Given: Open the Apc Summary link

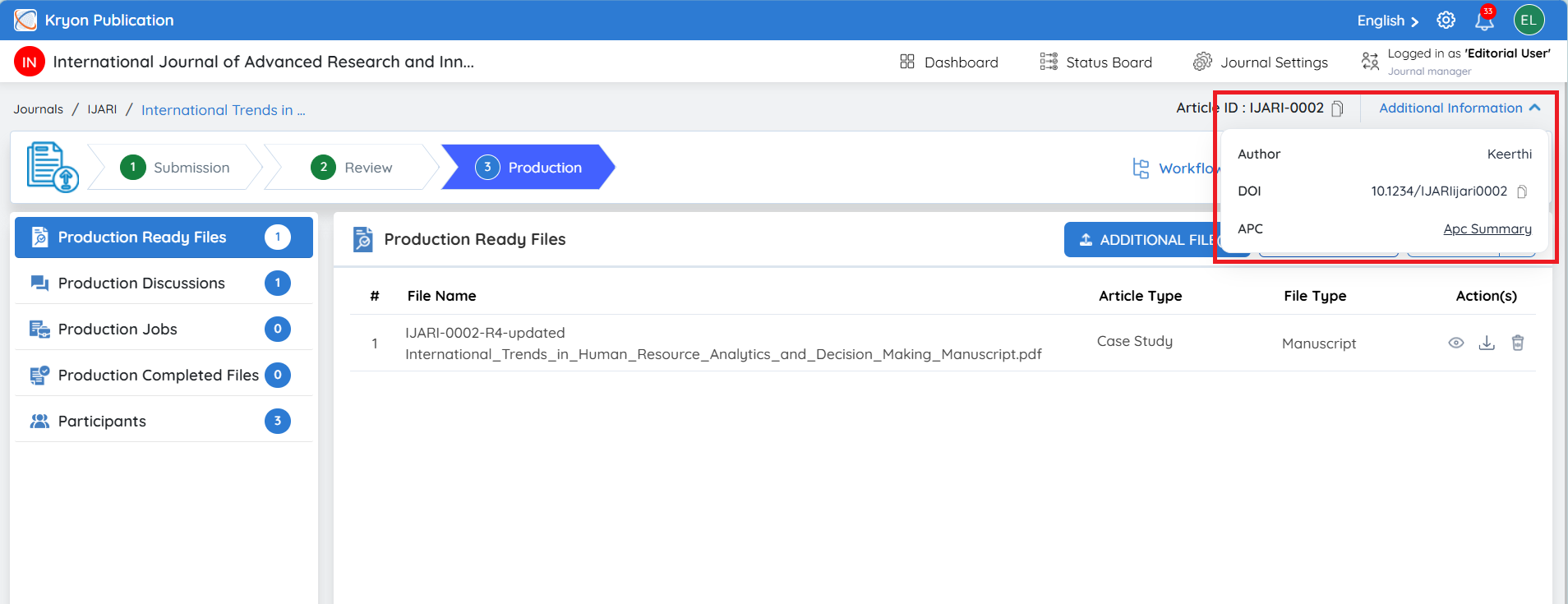Looking at the screenshot, I should click(1487, 228).
